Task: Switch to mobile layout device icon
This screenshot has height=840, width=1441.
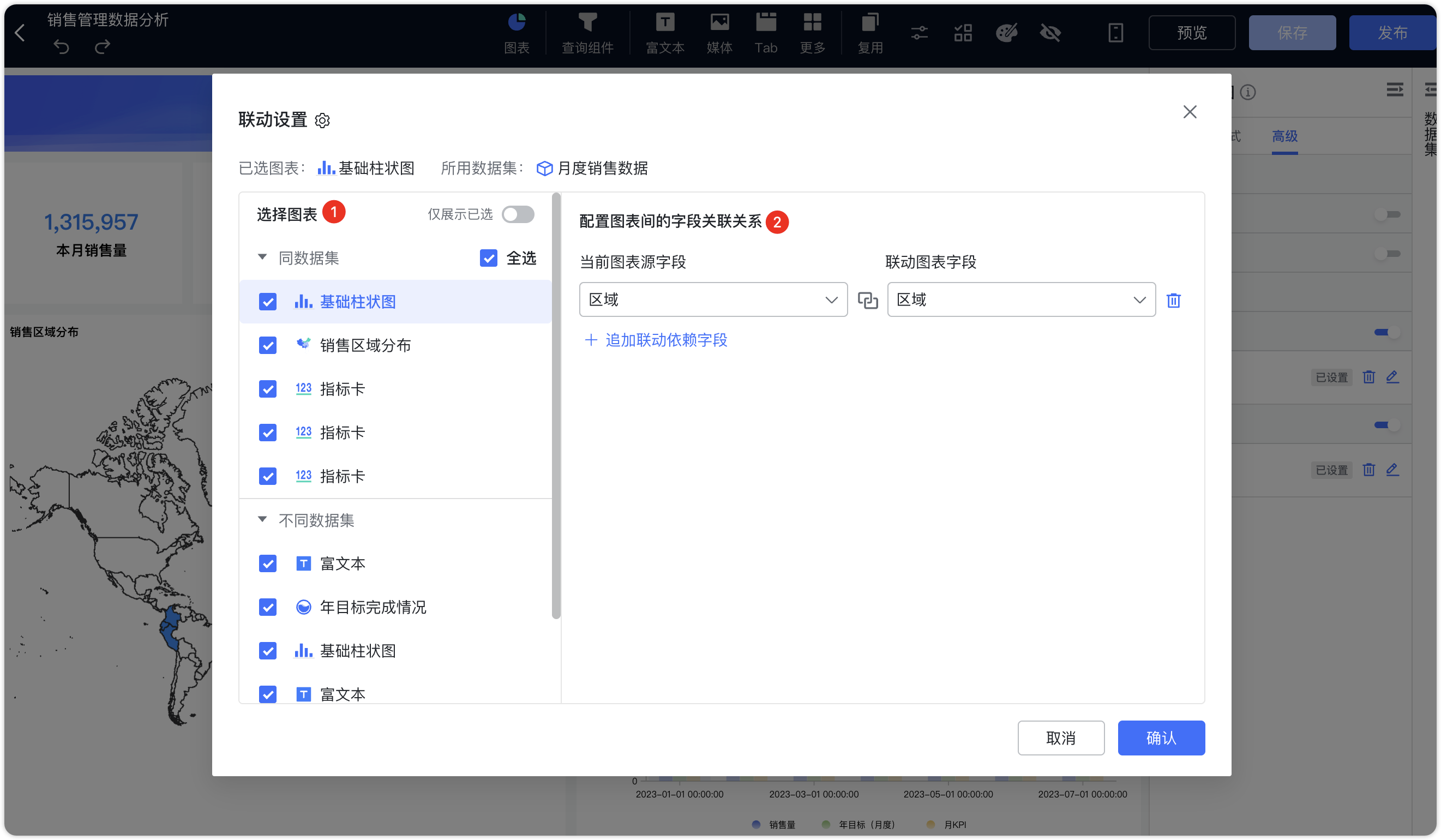Action: coord(1115,33)
